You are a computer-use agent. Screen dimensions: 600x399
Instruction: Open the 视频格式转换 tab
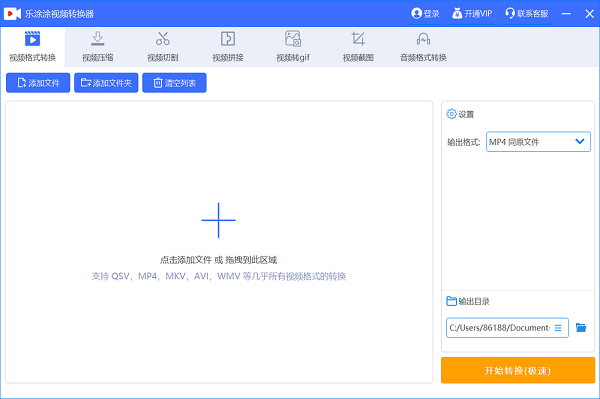pos(33,47)
